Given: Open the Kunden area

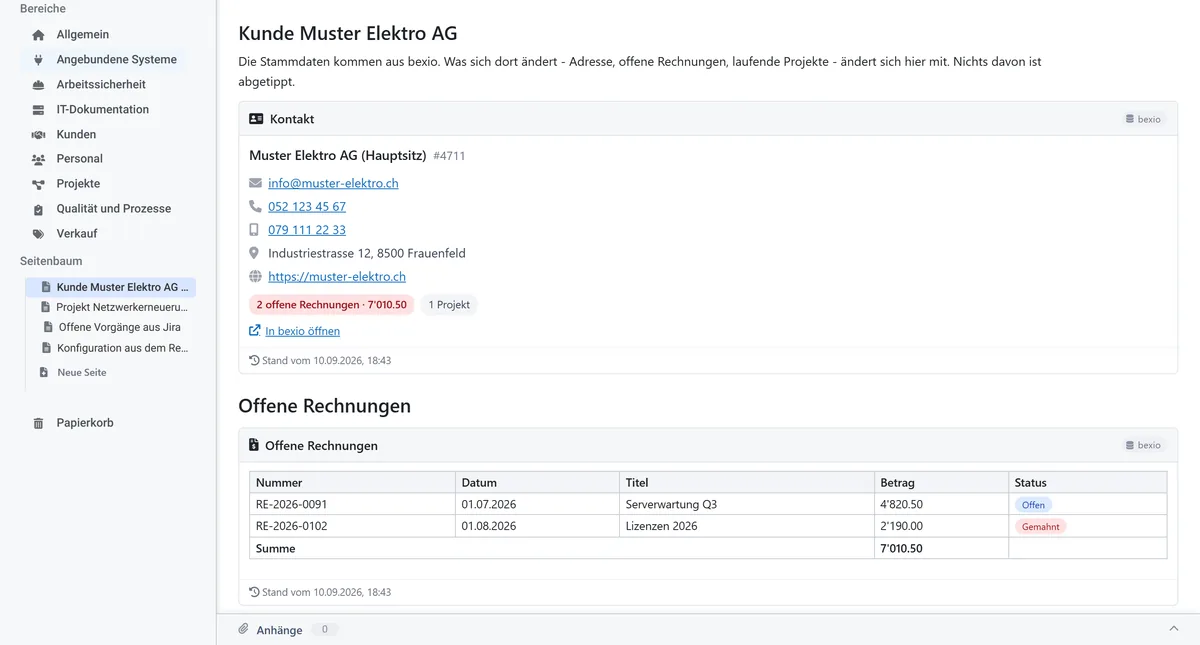Looking at the screenshot, I should point(76,135).
